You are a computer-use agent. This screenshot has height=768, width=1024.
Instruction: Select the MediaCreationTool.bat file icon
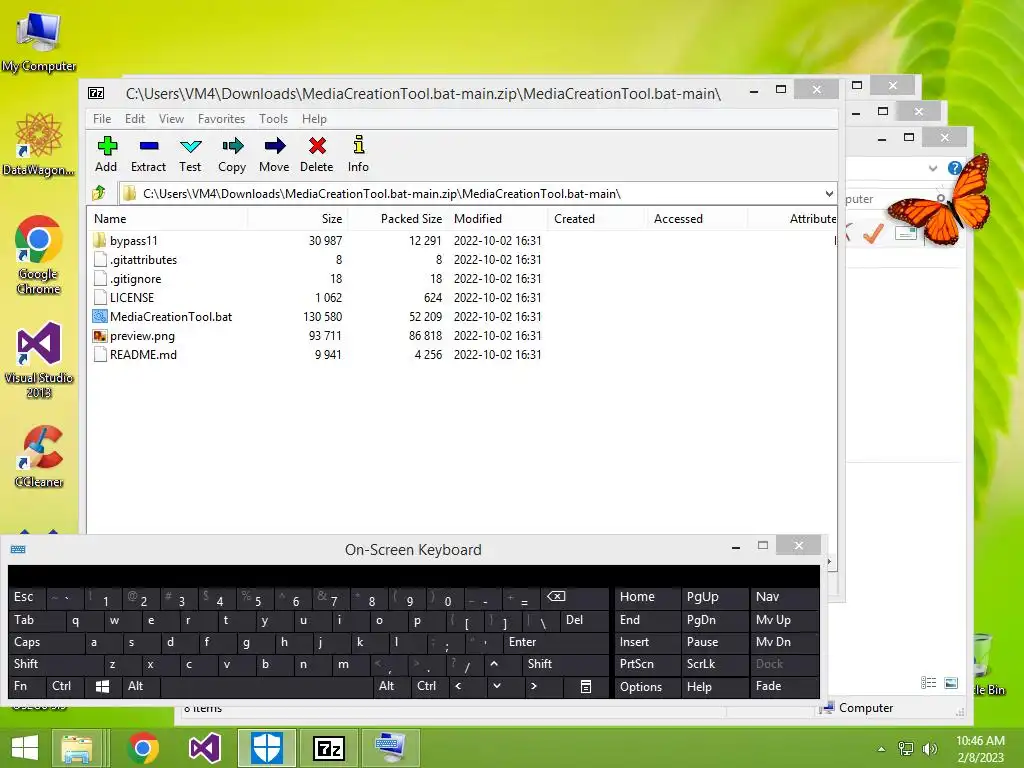(x=99, y=317)
